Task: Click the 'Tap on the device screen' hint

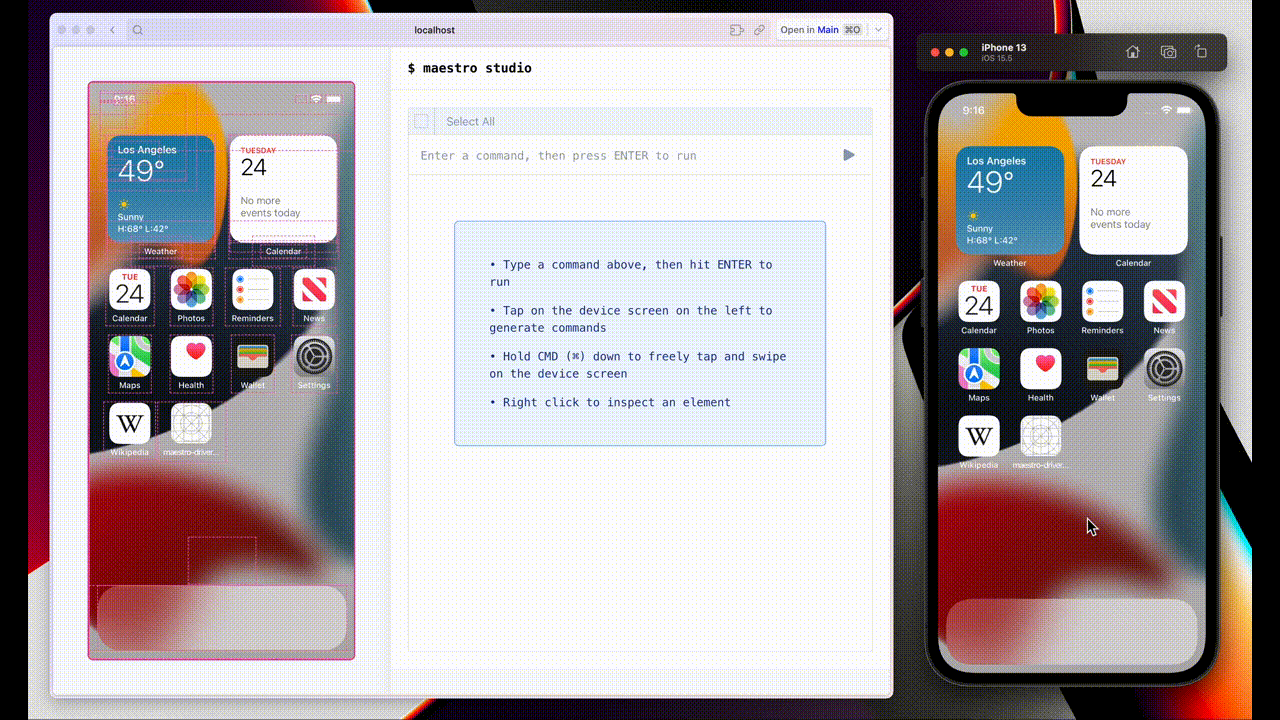Action: tap(631, 319)
